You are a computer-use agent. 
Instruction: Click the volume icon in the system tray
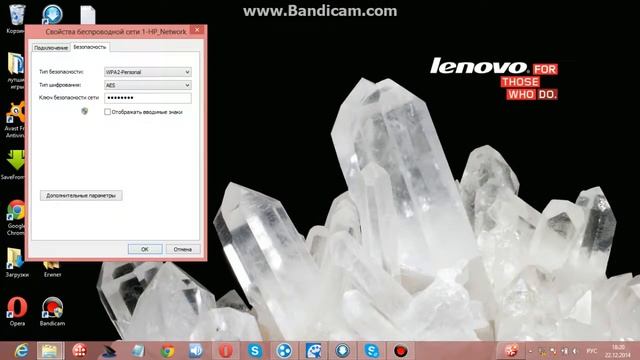[575, 351]
